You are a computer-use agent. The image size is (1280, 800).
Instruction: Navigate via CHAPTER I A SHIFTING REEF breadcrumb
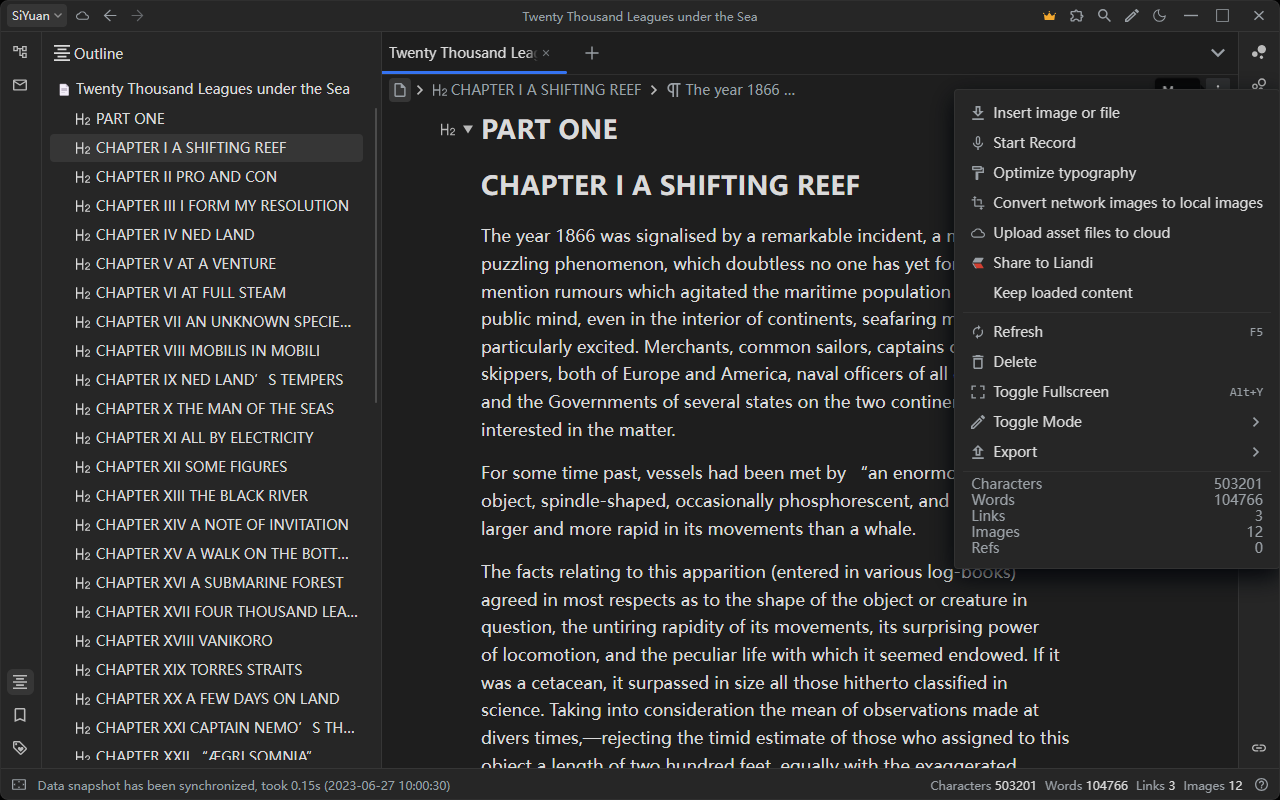[535, 89]
